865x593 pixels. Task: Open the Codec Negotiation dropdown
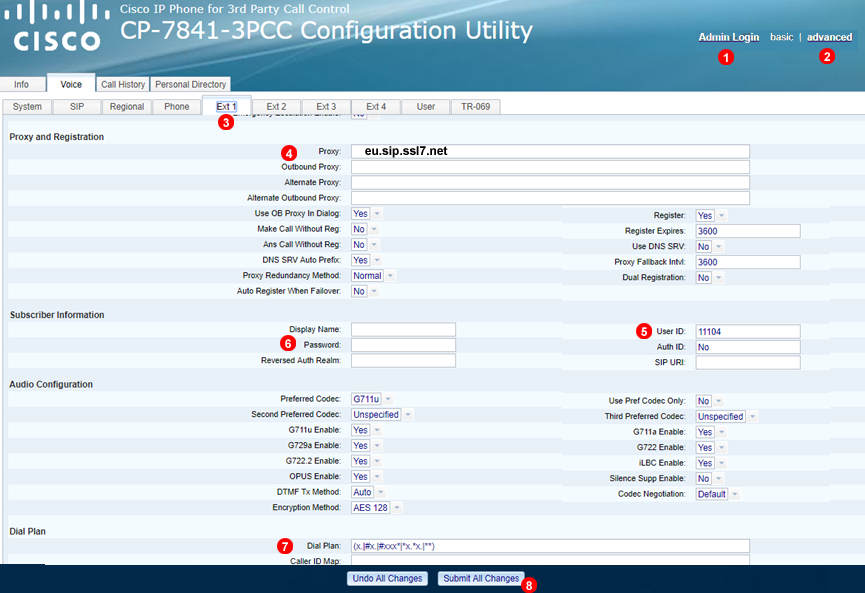click(717, 494)
